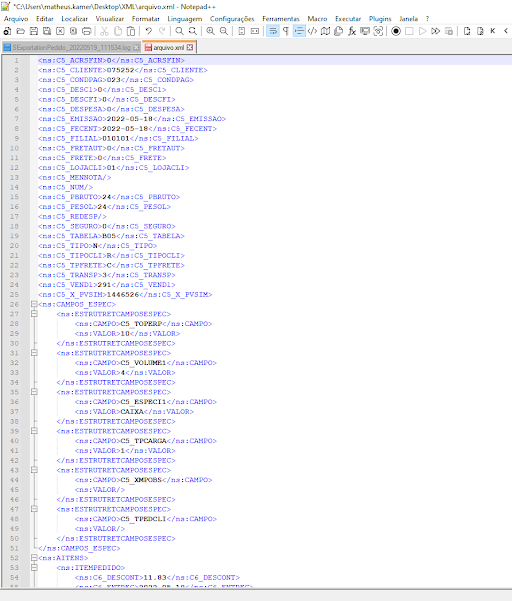Open the Configurações menu
Screen dimensions: 512x601
(232, 19)
